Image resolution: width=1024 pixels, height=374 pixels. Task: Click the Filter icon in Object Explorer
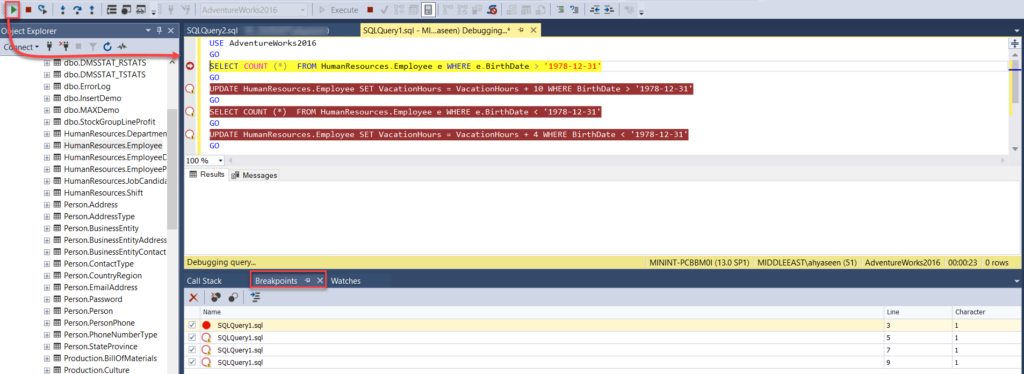93,47
